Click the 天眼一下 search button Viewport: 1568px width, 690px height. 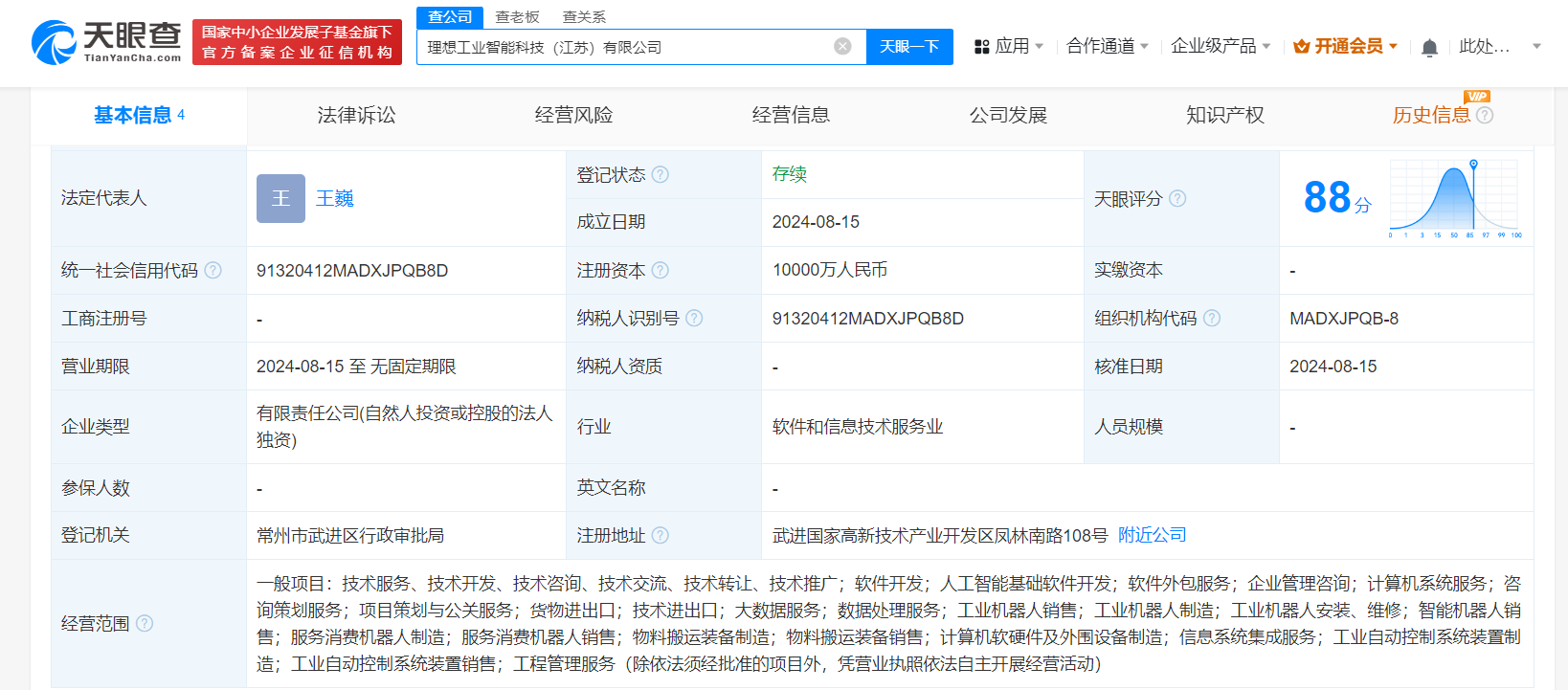pyautogui.click(x=909, y=46)
